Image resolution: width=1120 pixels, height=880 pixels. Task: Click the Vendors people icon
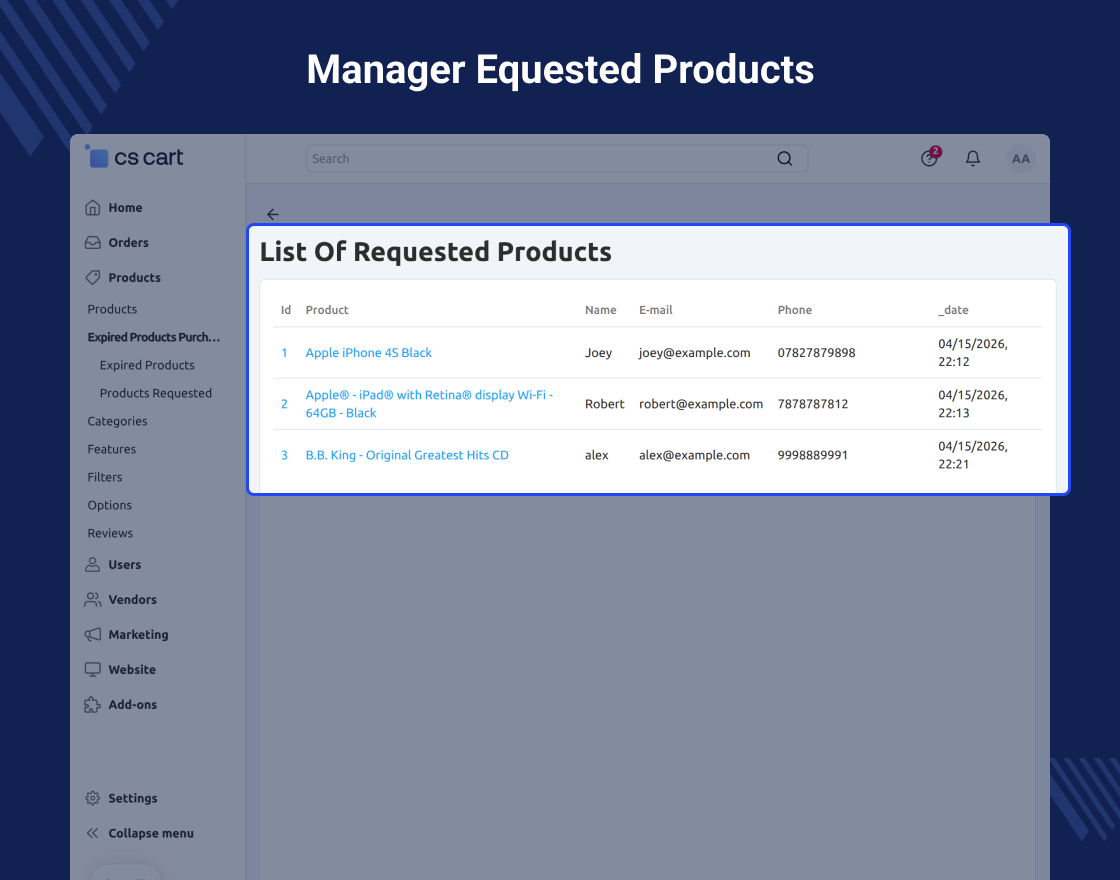pyautogui.click(x=93, y=600)
